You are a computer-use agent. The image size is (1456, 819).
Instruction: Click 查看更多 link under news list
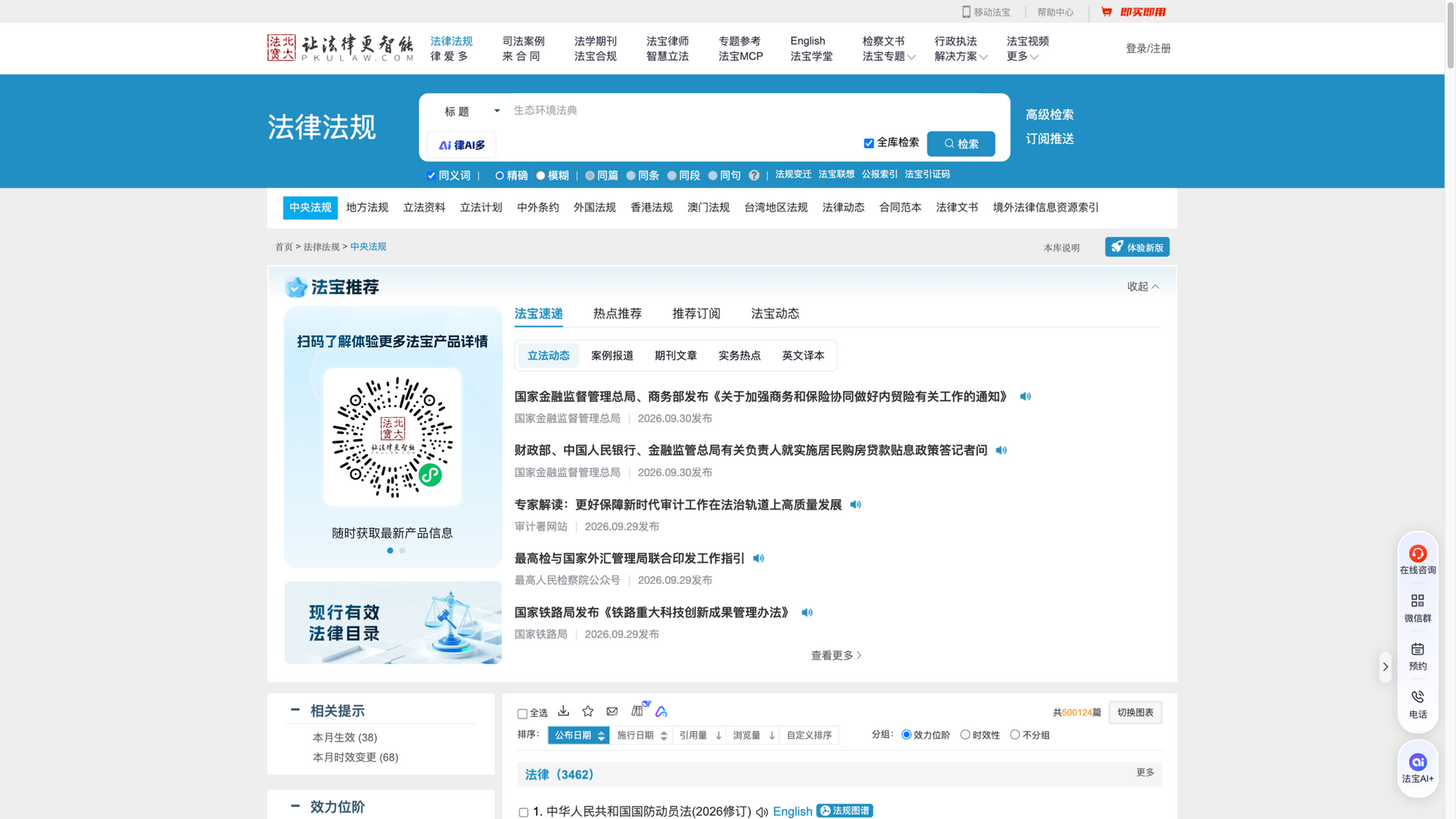point(836,656)
